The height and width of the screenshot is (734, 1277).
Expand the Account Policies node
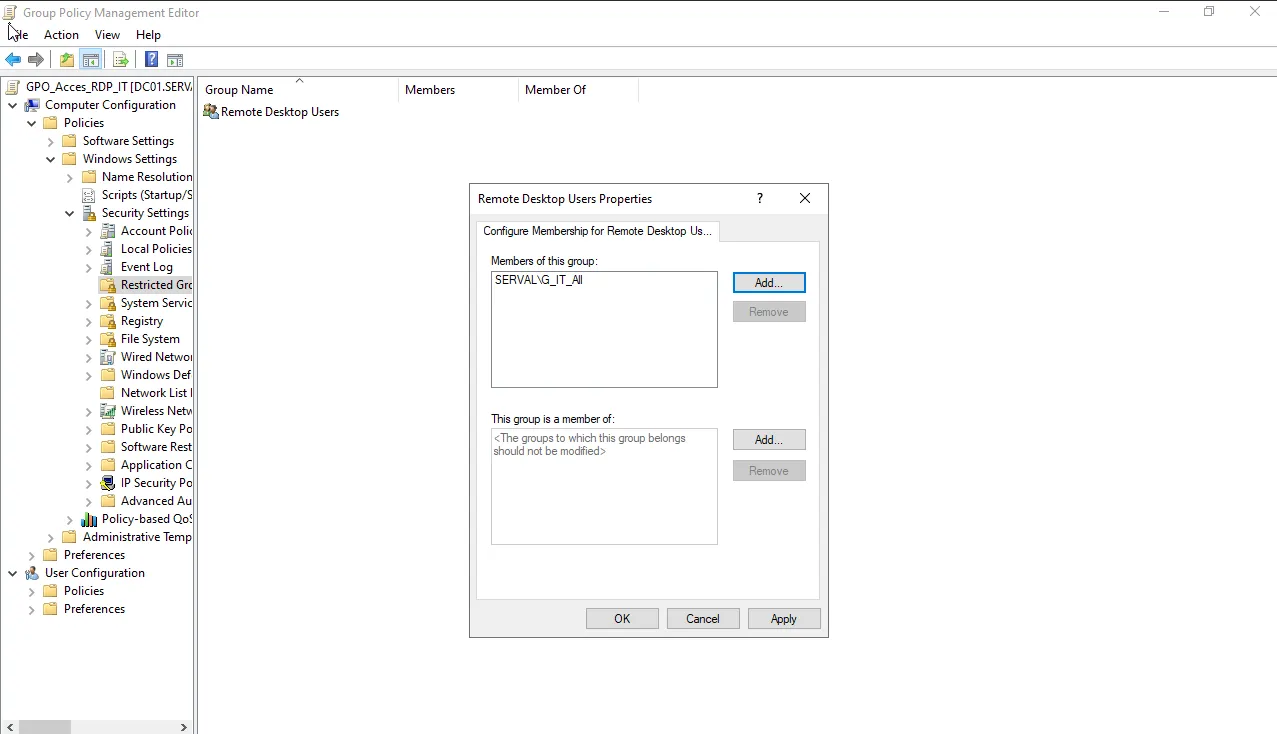click(89, 231)
